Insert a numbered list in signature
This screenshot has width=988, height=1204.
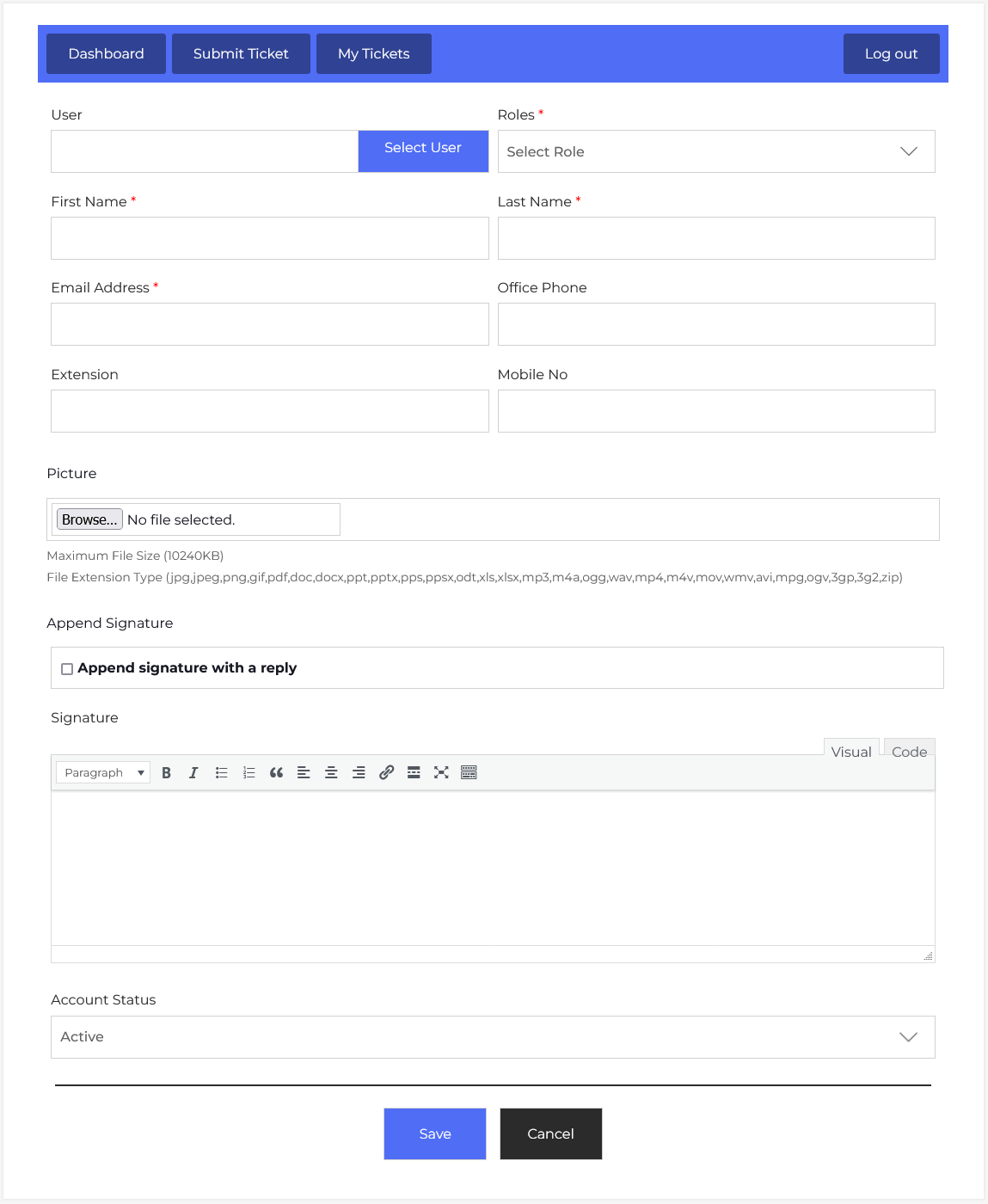[249, 772]
